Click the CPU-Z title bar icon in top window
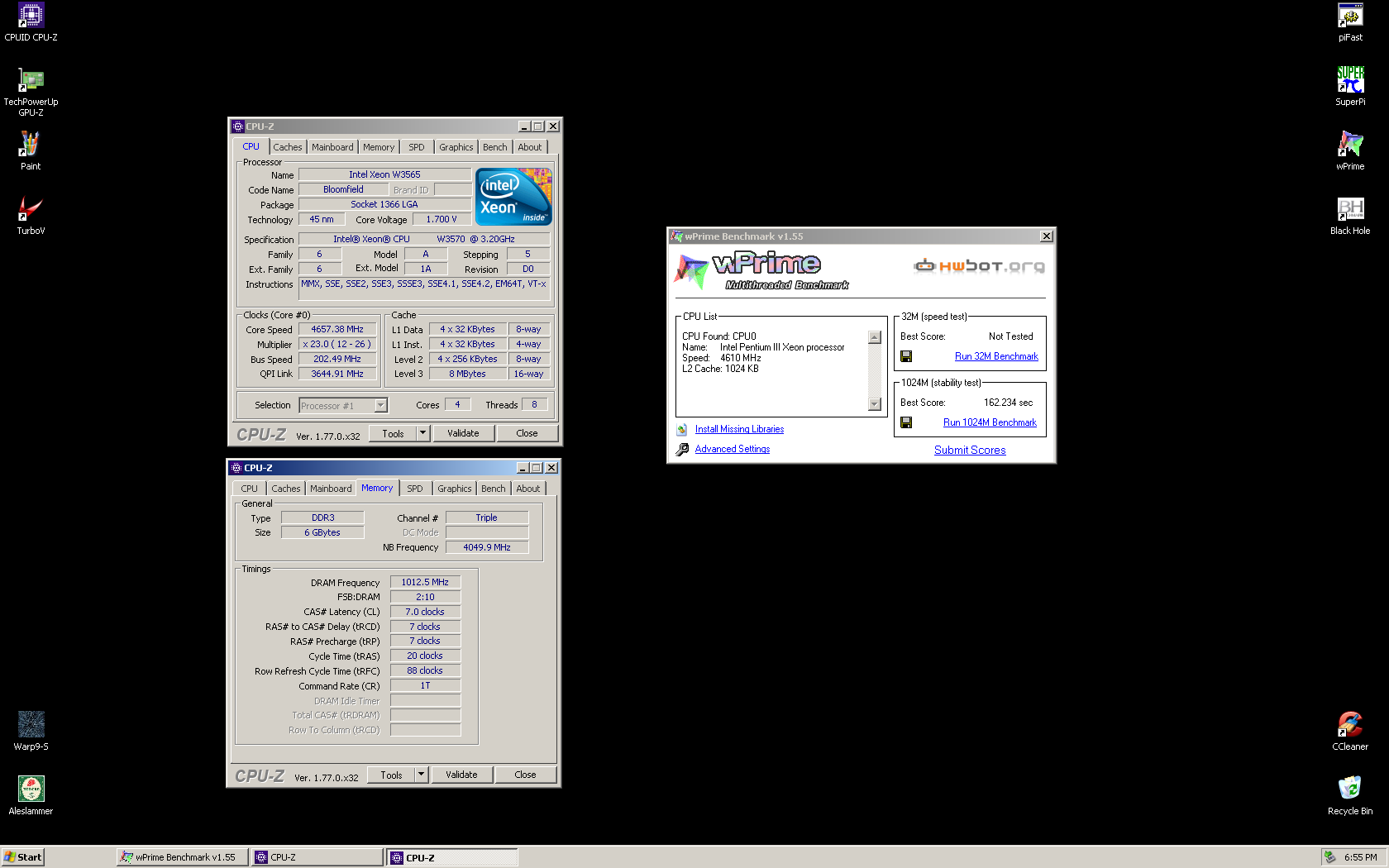The width and height of the screenshot is (1389, 868). pyautogui.click(x=238, y=126)
